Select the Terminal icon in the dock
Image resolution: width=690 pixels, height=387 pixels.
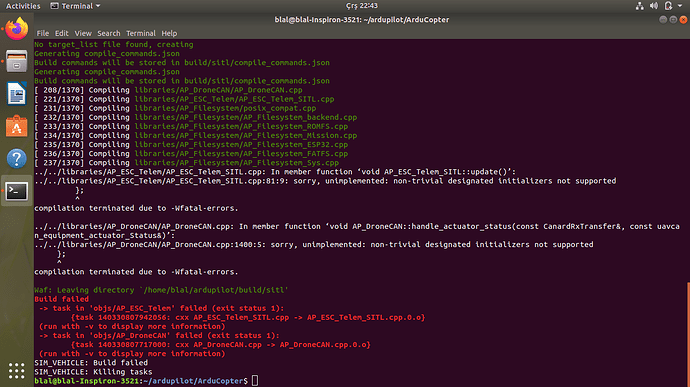pyautogui.click(x=16, y=191)
